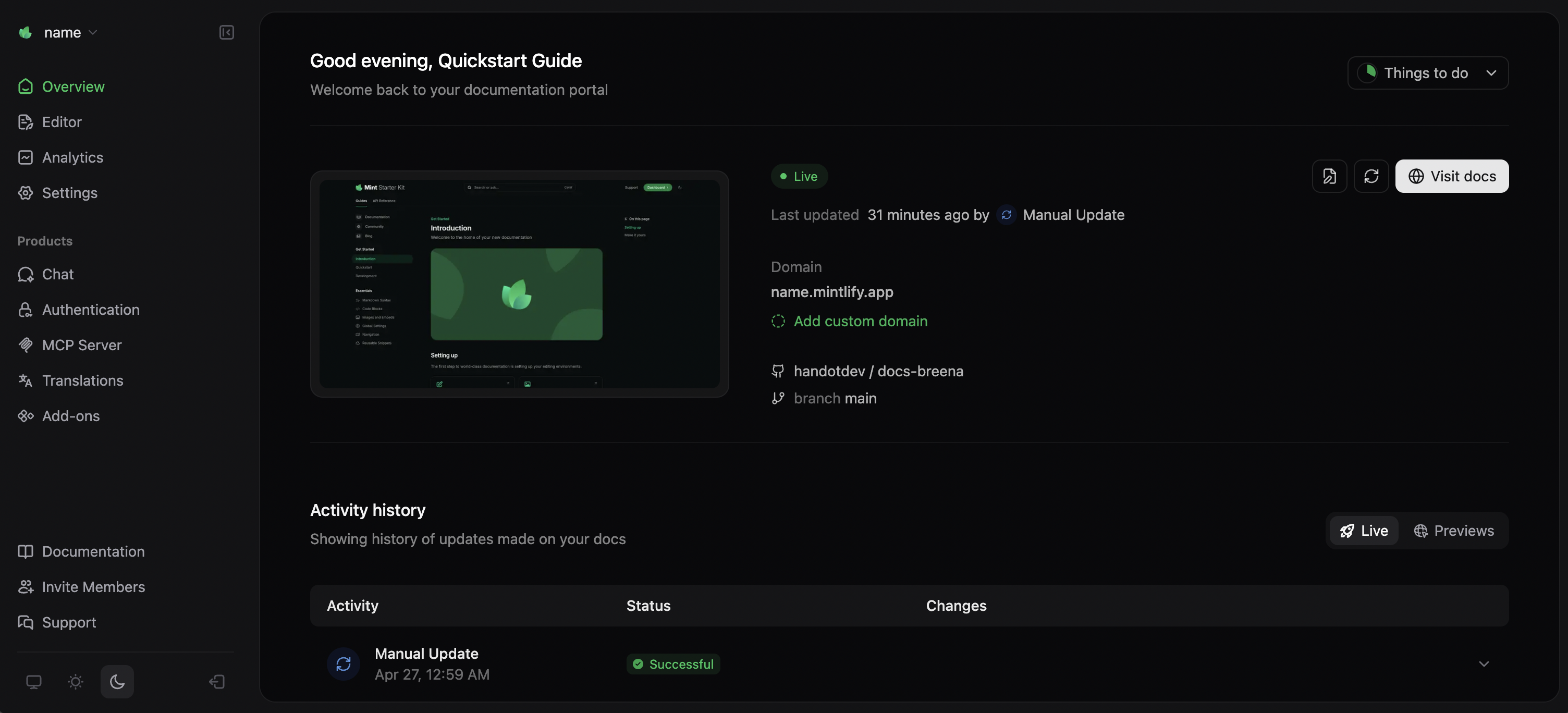1568x713 pixels.
Task: Enable system theme with the monitor icon
Action: 33,681
